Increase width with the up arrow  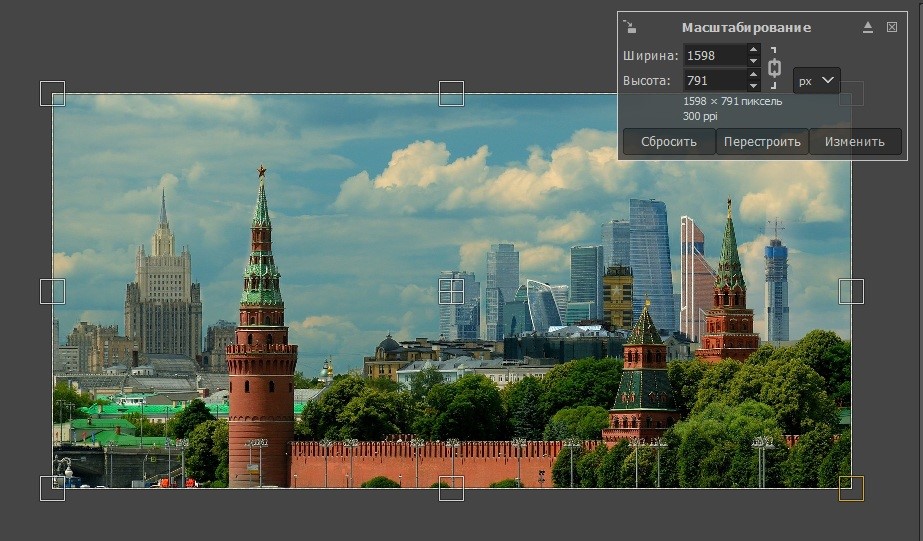coord(753,50)
